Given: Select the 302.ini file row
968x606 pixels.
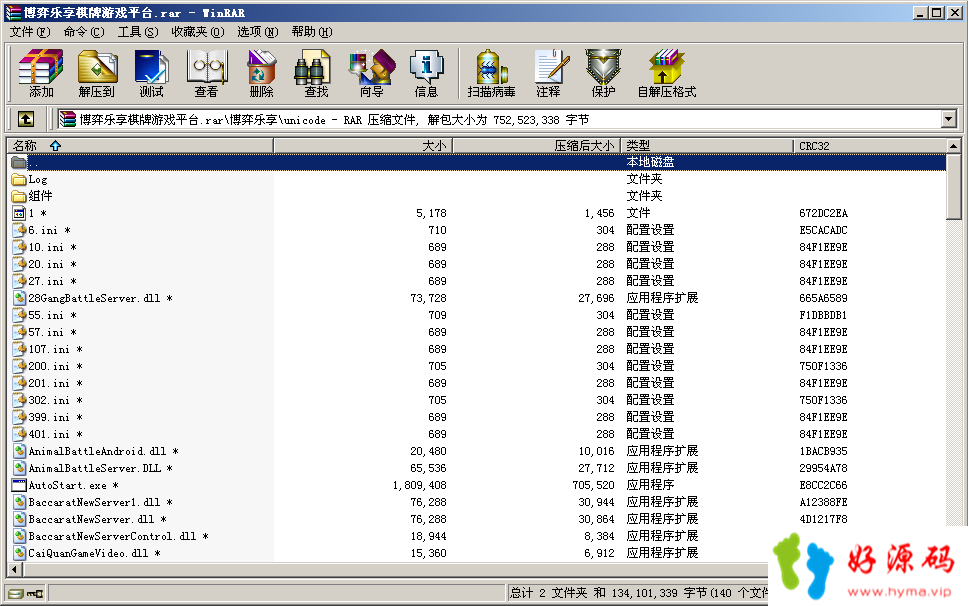Looking at the screenshot, I should tap(477, 400).
